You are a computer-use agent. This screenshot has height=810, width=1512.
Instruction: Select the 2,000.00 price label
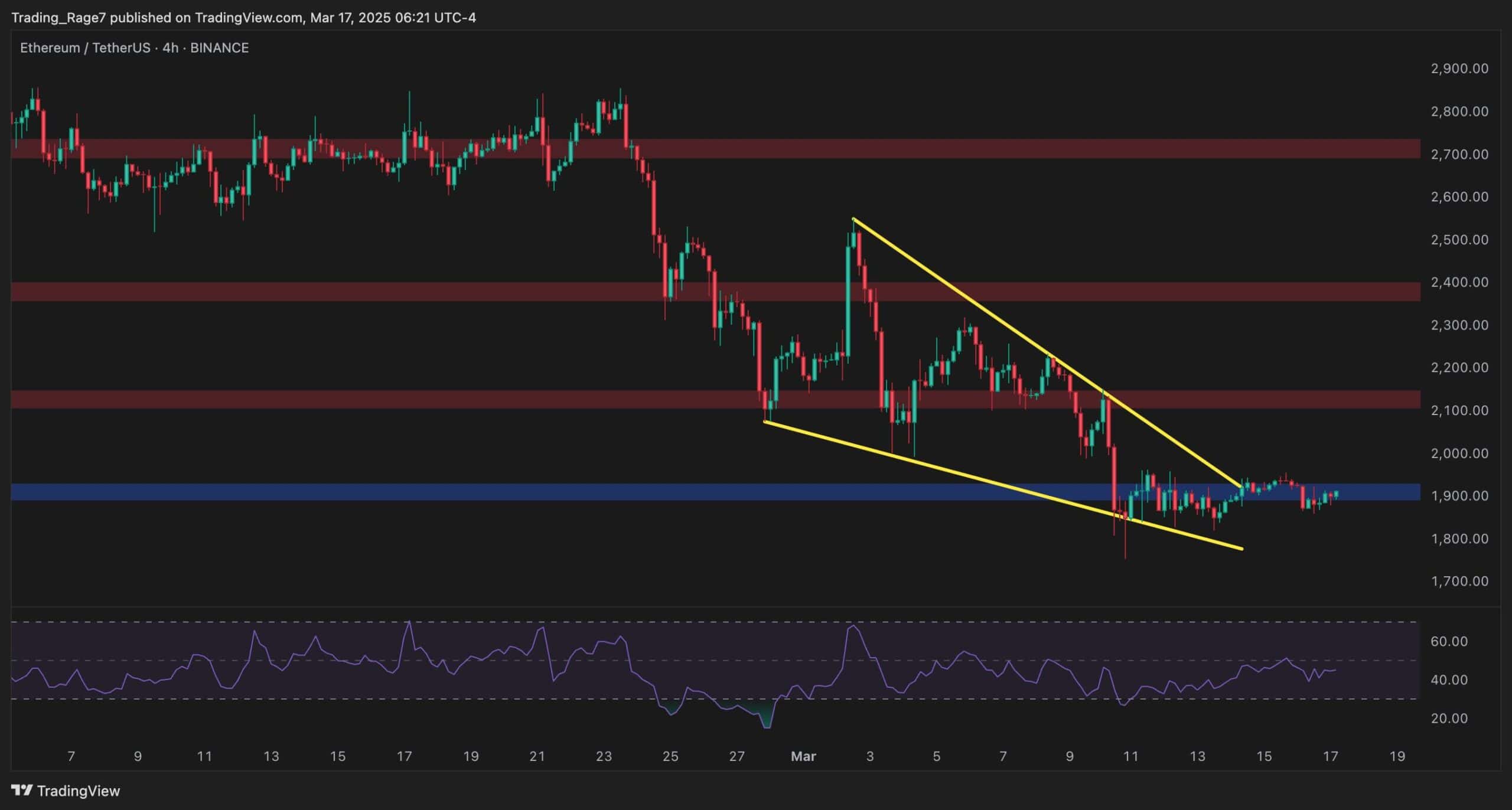point(1459,453)
